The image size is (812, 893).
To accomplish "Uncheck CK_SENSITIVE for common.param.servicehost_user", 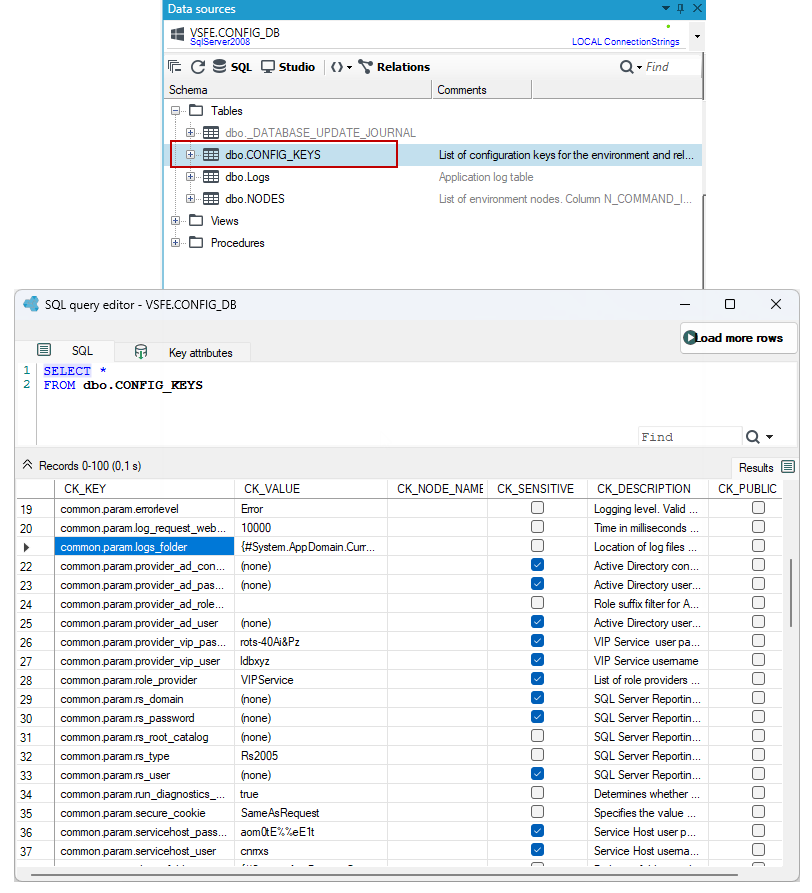I will pyautogui.click(x=537, y=850).
